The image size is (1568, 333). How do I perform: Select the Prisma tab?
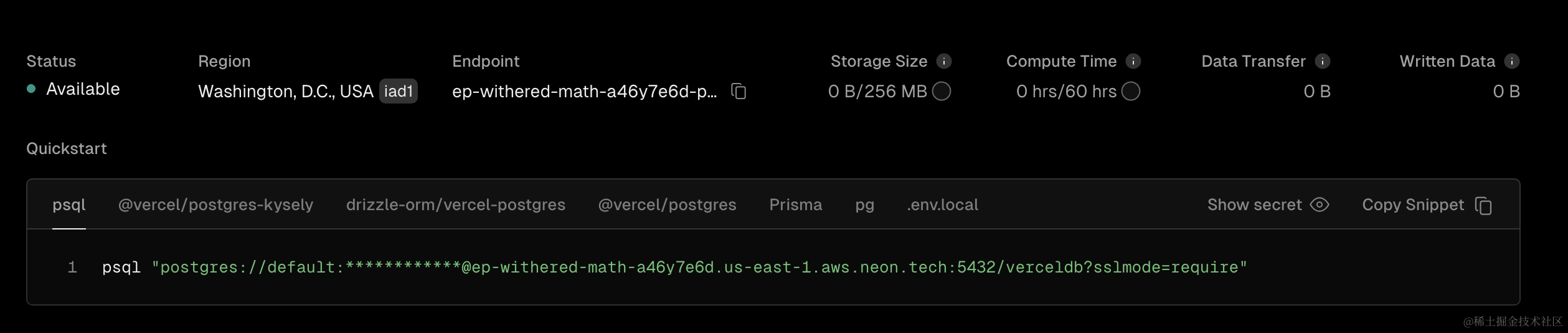click(795, 205)
